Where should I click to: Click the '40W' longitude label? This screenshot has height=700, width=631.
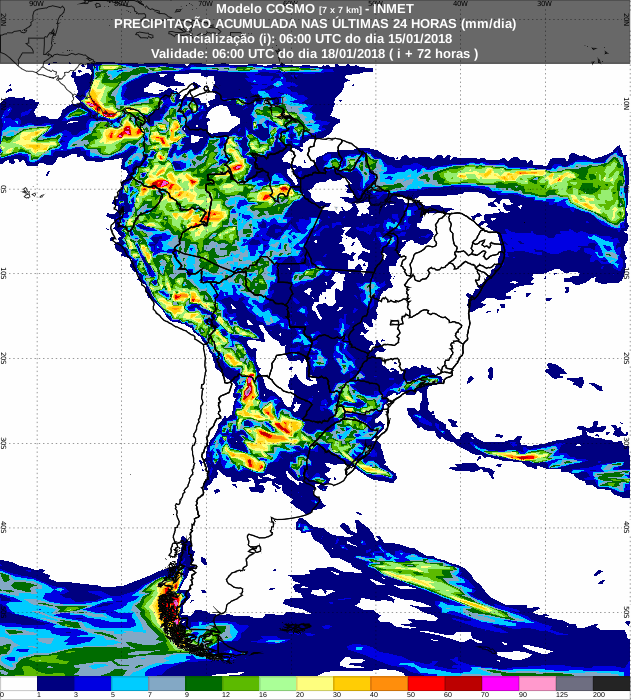[460, 3]
